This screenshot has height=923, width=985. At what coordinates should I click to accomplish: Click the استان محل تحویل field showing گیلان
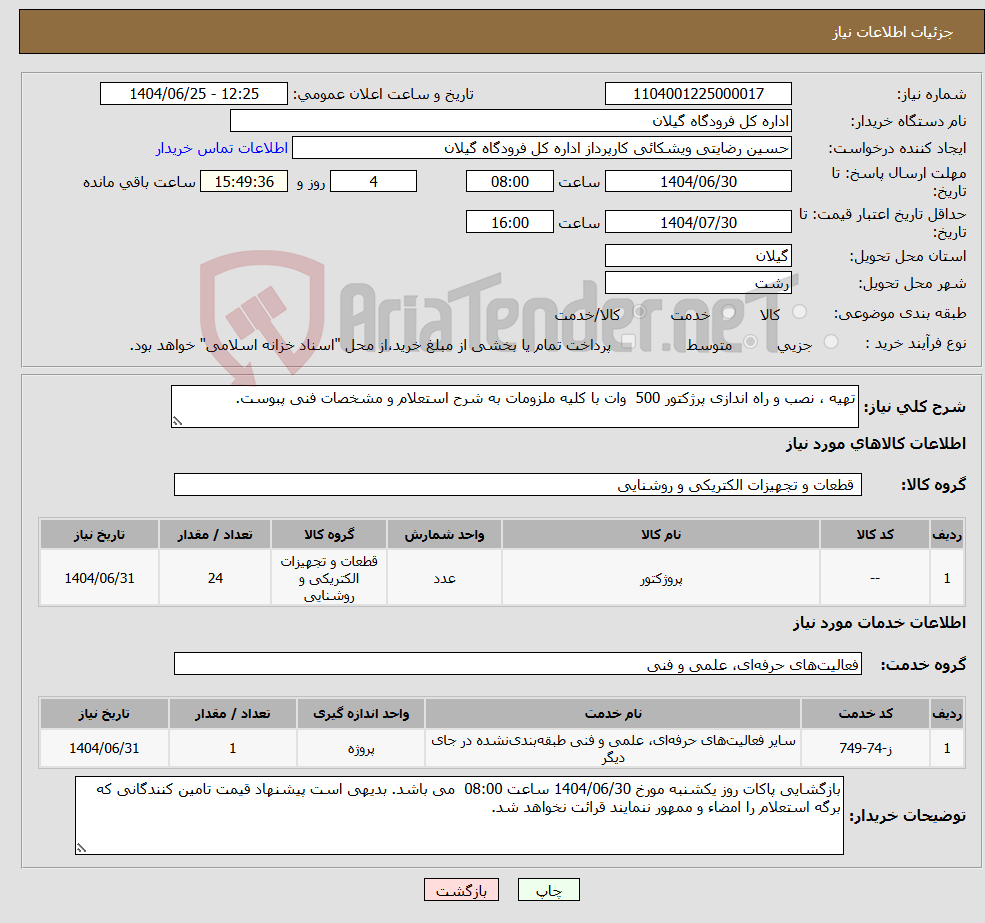pyautogui.click(x=697, y=256)
